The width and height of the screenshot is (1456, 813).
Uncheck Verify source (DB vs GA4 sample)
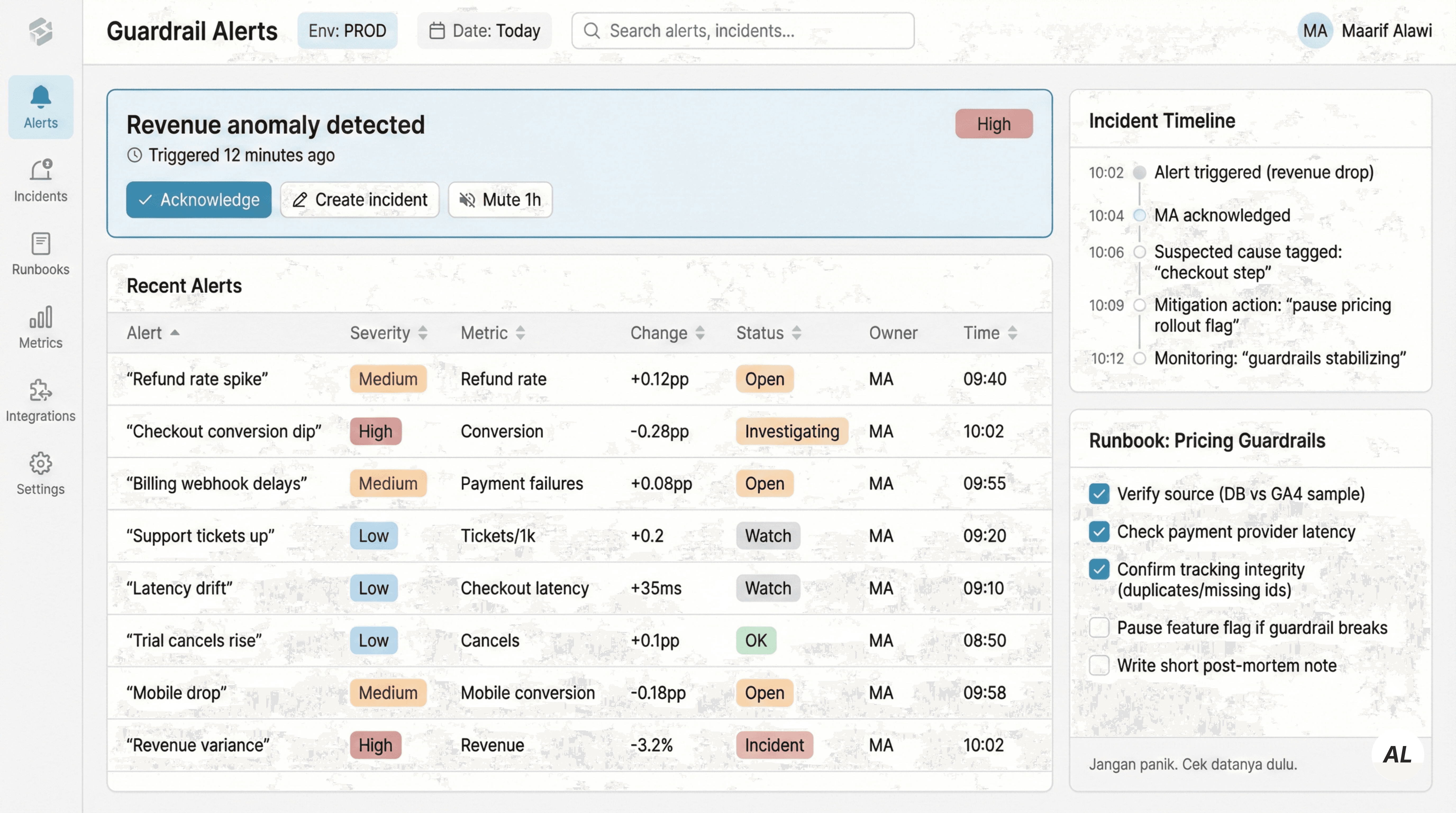(1099, 494)
